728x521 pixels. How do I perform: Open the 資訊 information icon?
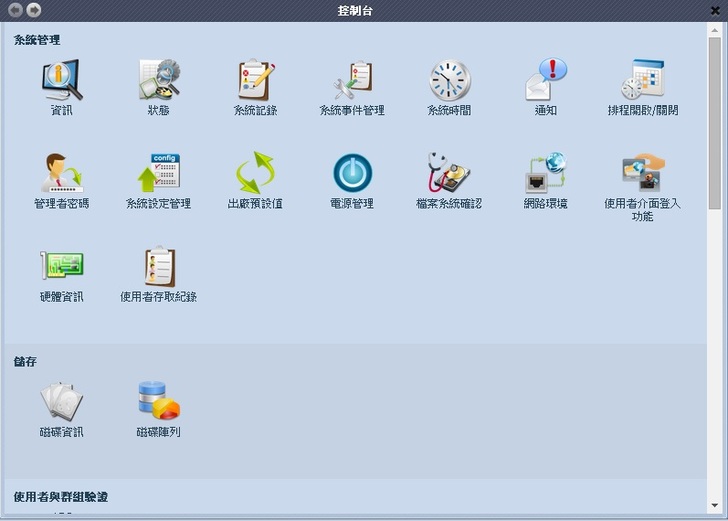click(62, 80)
